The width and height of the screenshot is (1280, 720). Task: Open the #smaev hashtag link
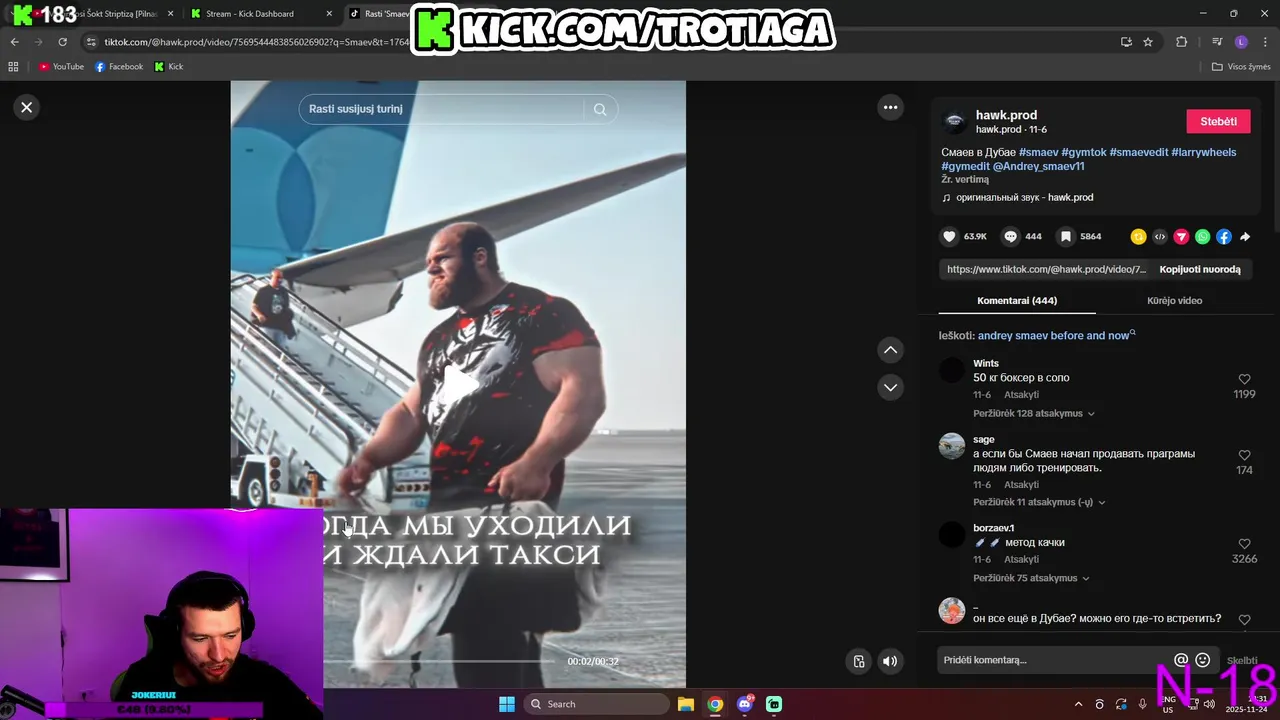pos(1038,152)
